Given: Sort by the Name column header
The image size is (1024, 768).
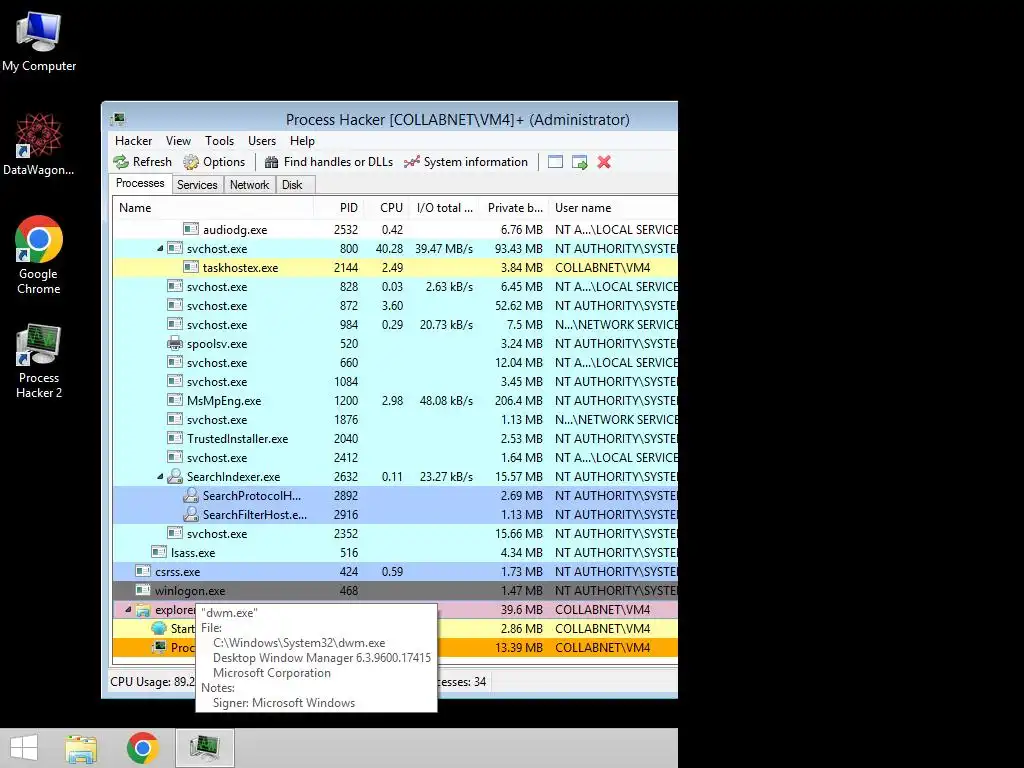Looking at the screenshot, I should click(212, 208).
